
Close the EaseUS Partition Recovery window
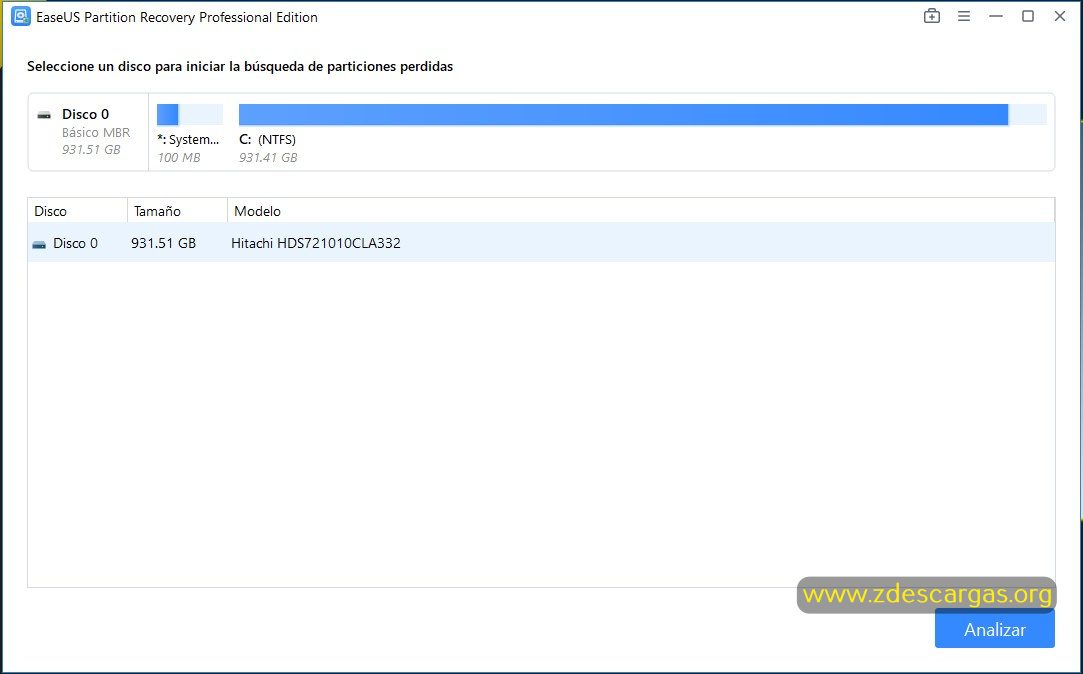[1060, 17]
